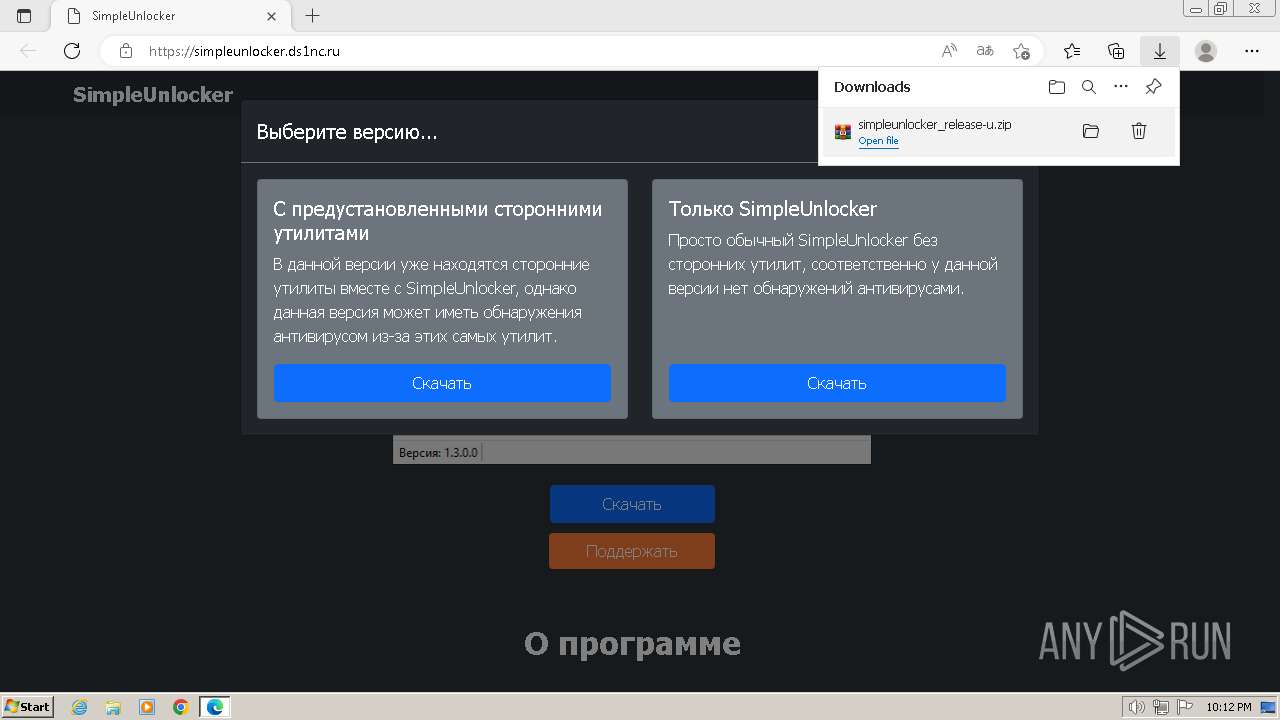Add this page to favorites
The width and height of the screenshot is (1280, 720).
[x=1021, y=51]
